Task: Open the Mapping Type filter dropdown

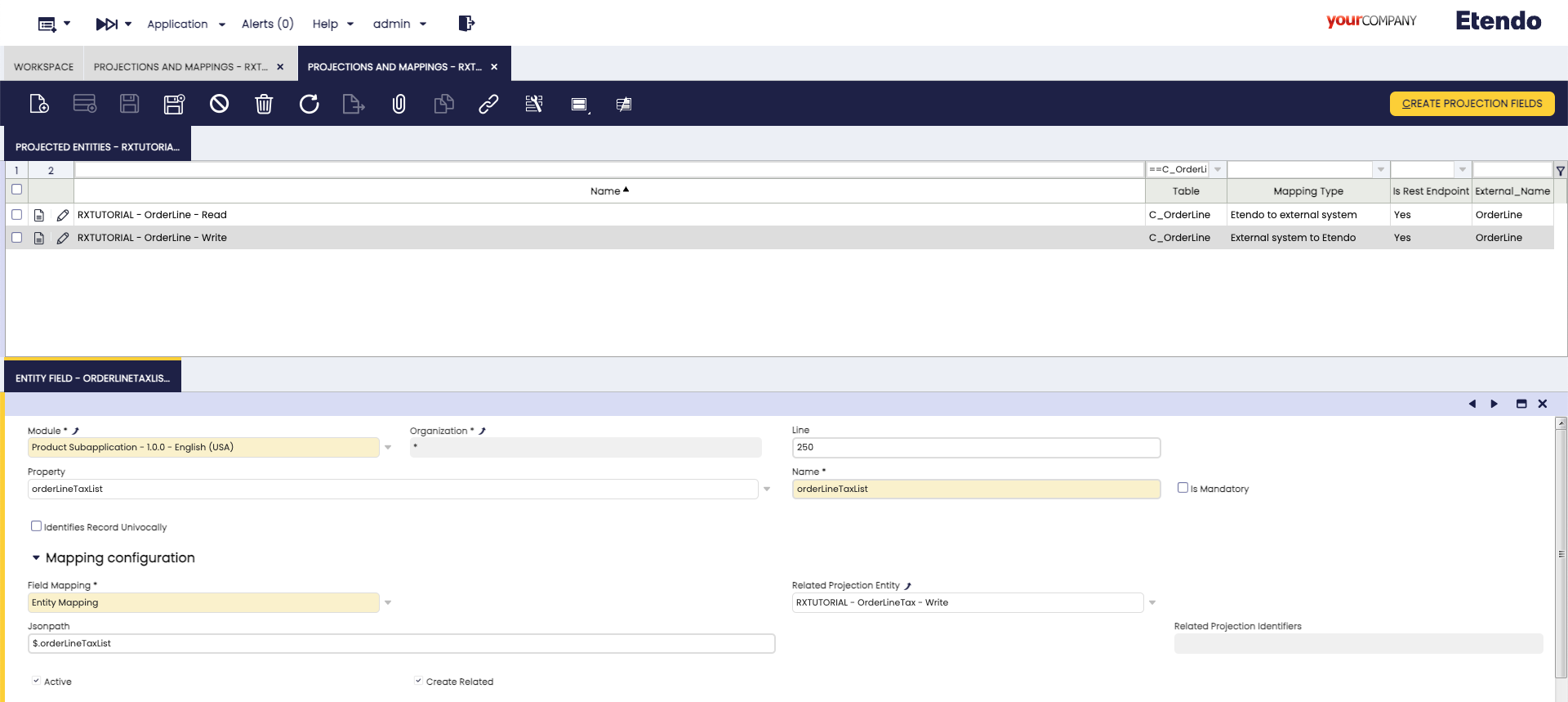Action: pos(1381,169)
